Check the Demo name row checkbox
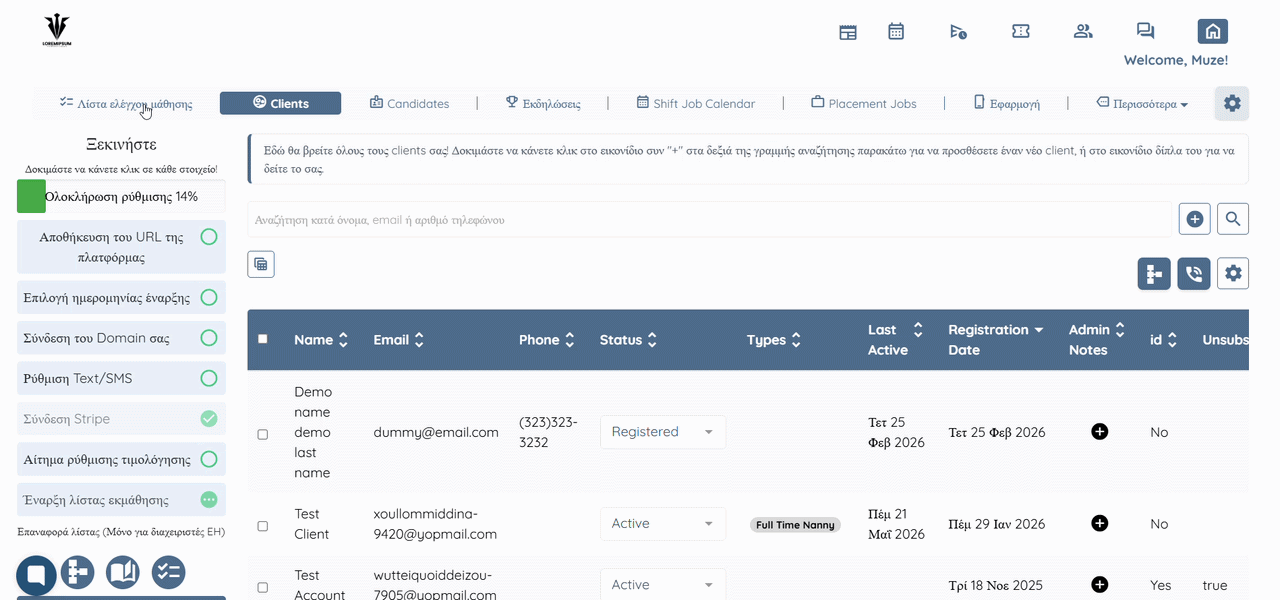The image size is (1280, 600). pos(263,435)
